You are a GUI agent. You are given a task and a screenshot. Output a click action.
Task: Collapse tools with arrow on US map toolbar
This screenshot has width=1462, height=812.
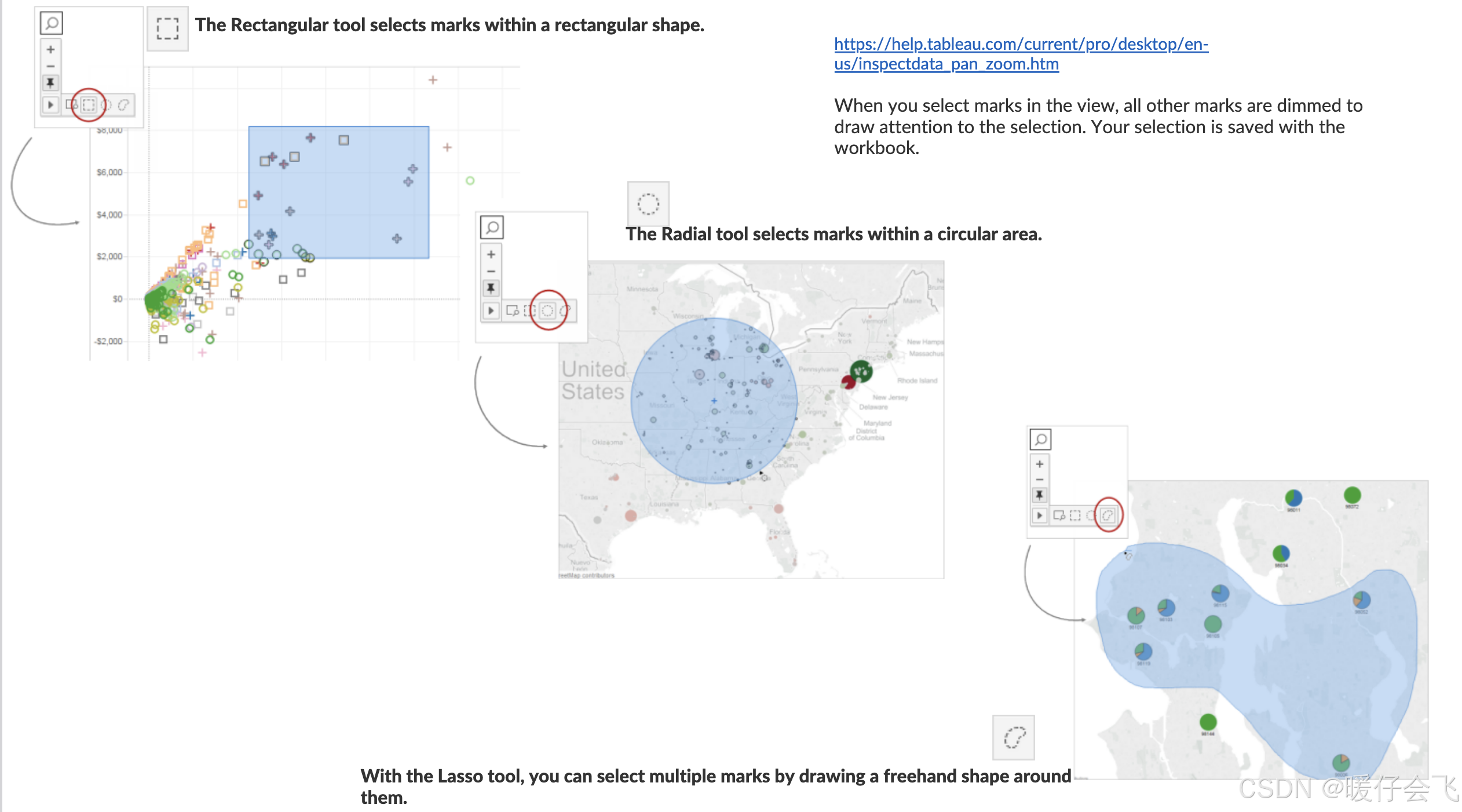coord(491,311)
